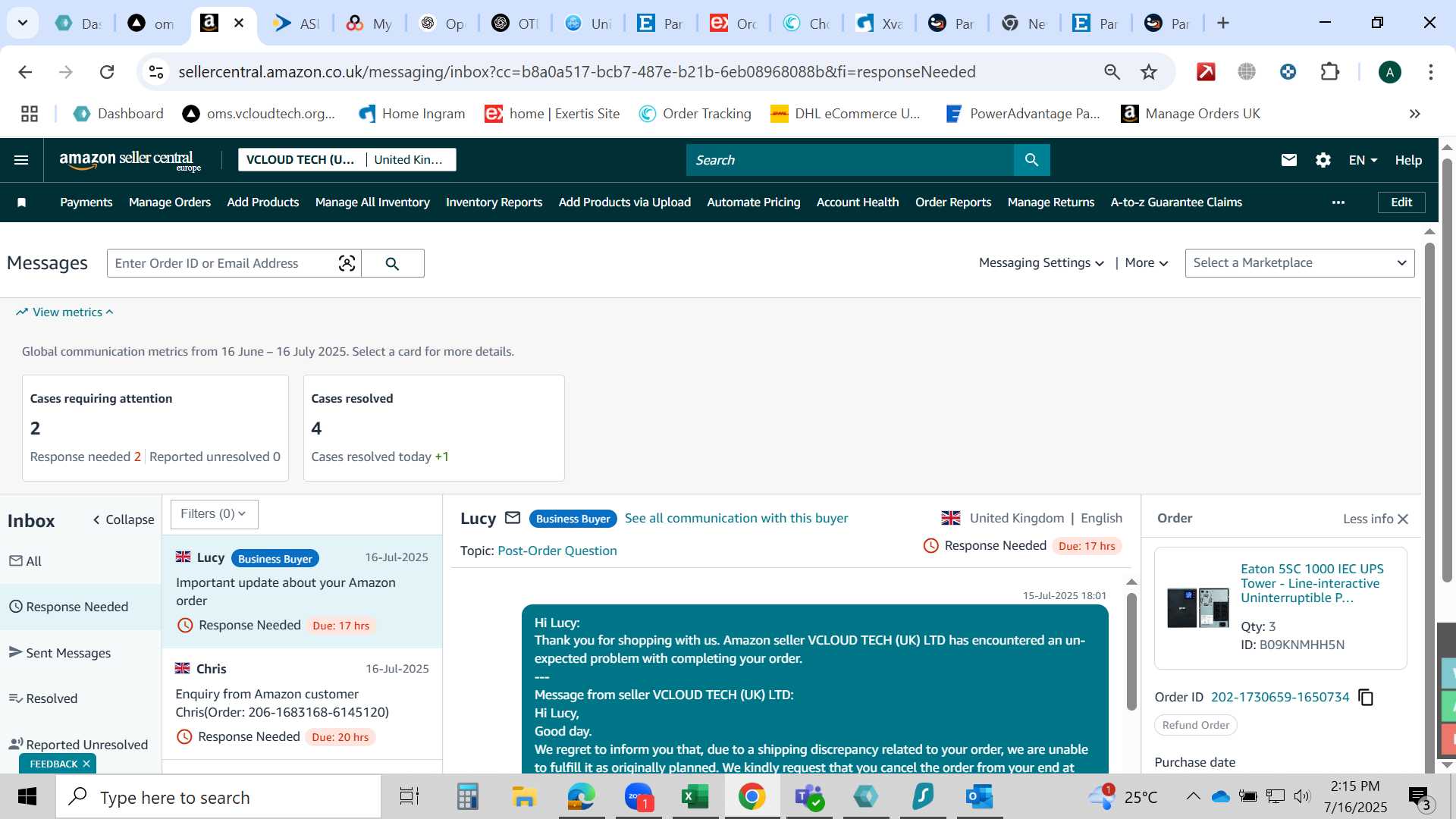Click the Eaton UPS product thumbnail

(x=1198, y=607)
